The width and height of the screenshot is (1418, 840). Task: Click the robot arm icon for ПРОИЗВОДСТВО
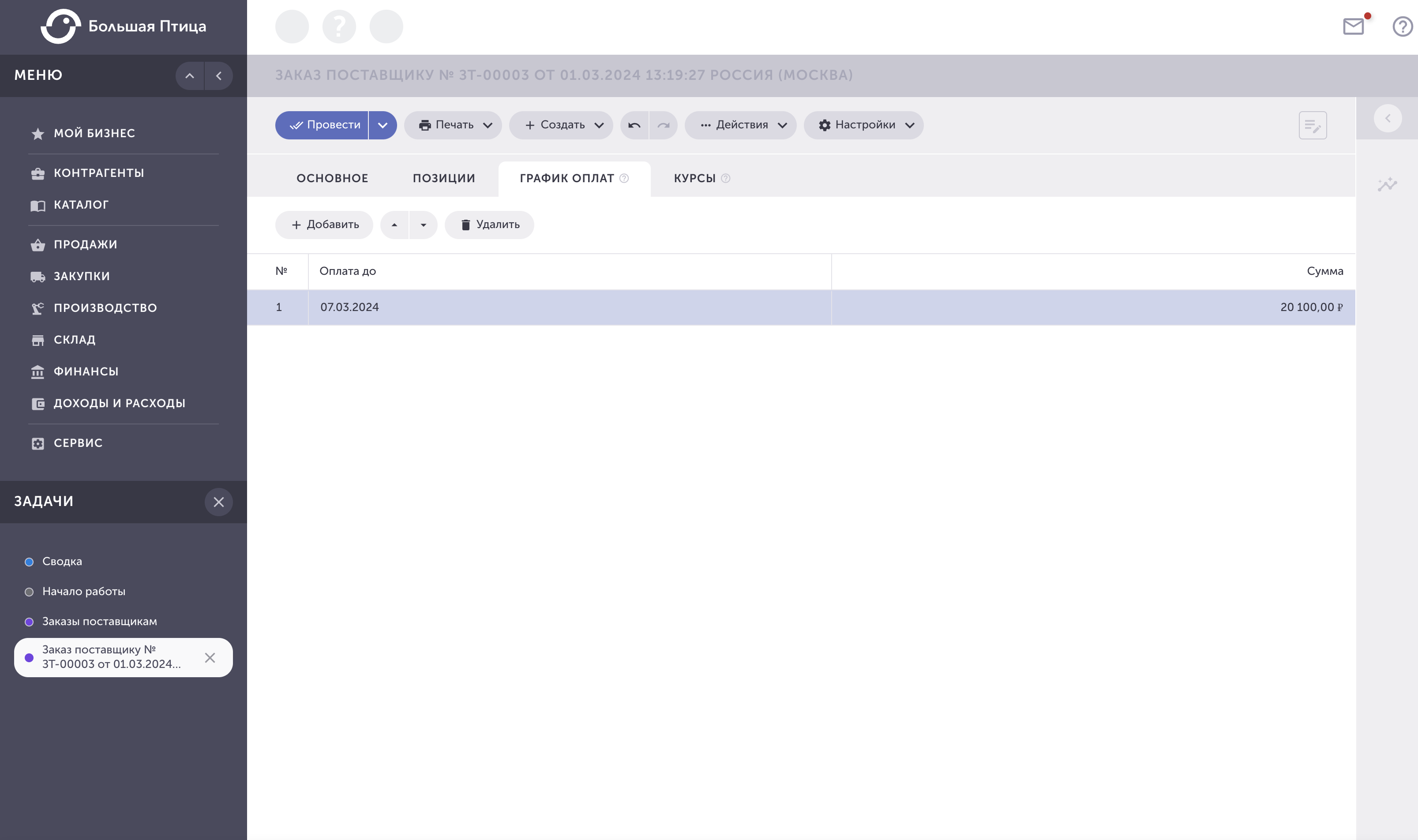38,308
